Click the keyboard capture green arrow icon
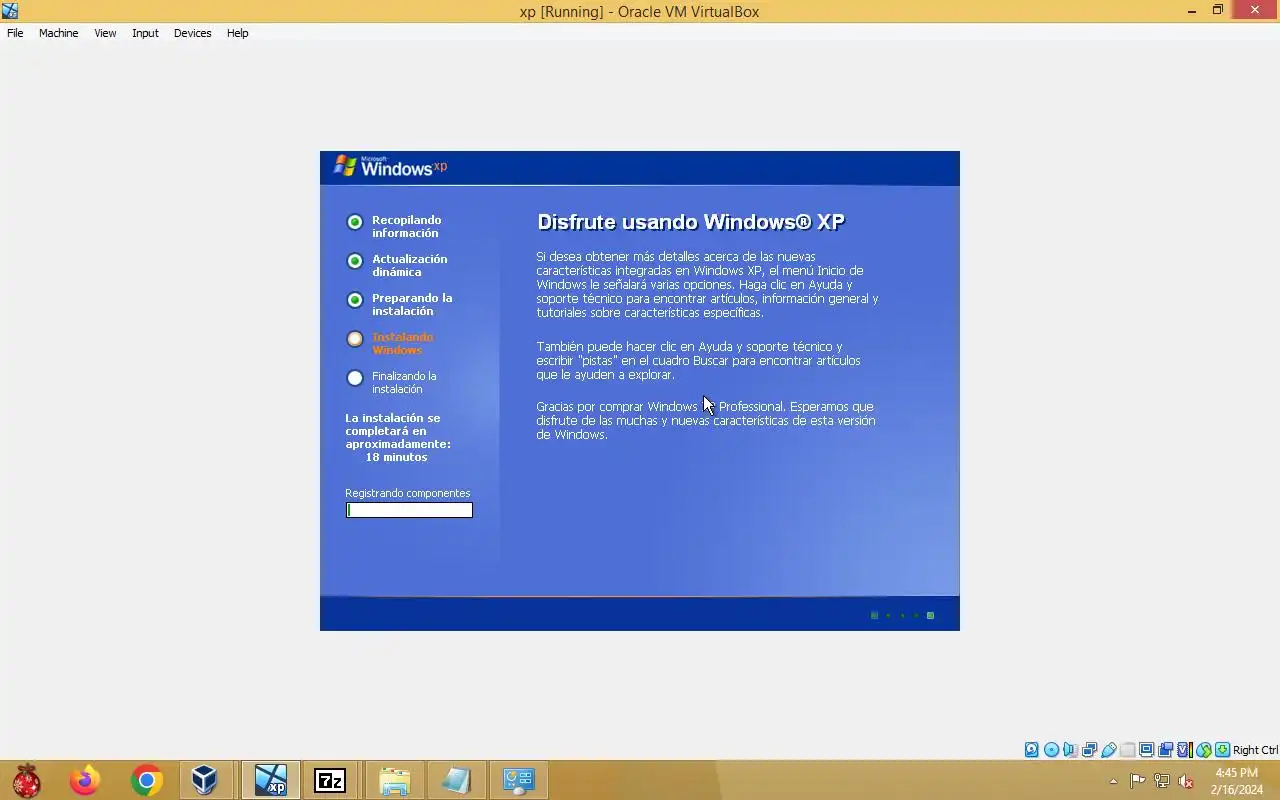This screenshot has height=800, width=1280. 1222,750
